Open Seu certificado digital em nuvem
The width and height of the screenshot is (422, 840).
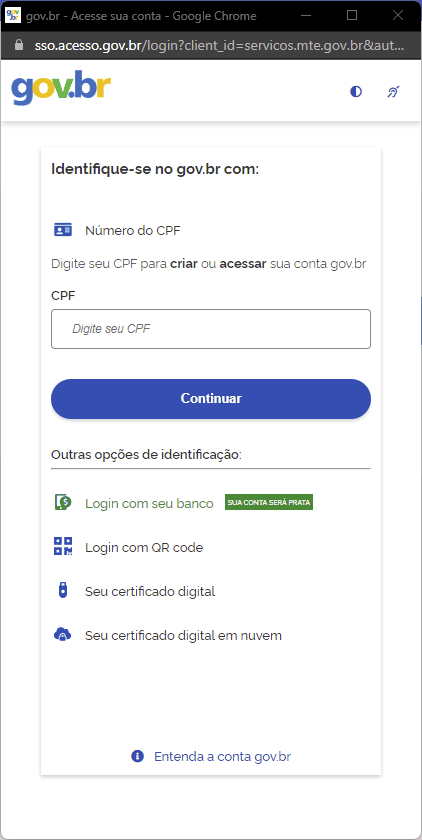tap(183, 635)
